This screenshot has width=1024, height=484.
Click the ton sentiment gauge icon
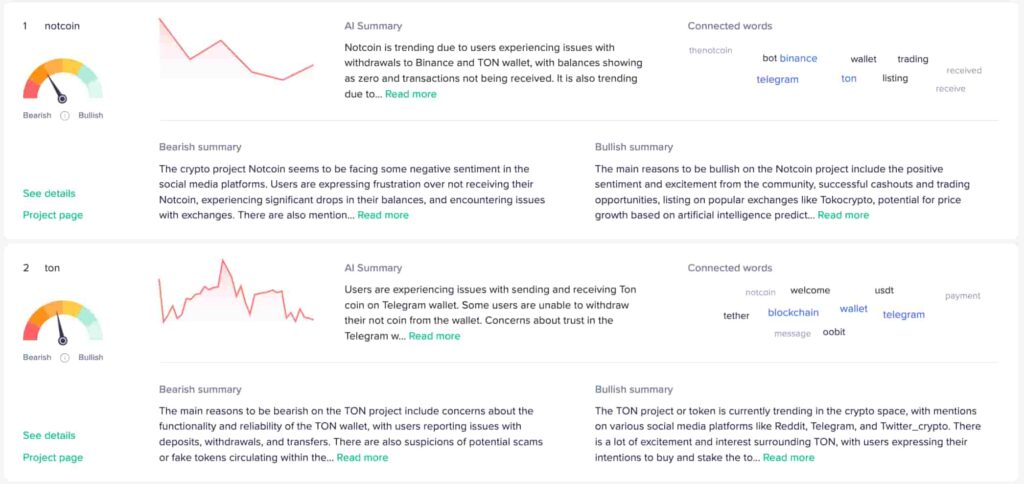(x=62, y=322)
